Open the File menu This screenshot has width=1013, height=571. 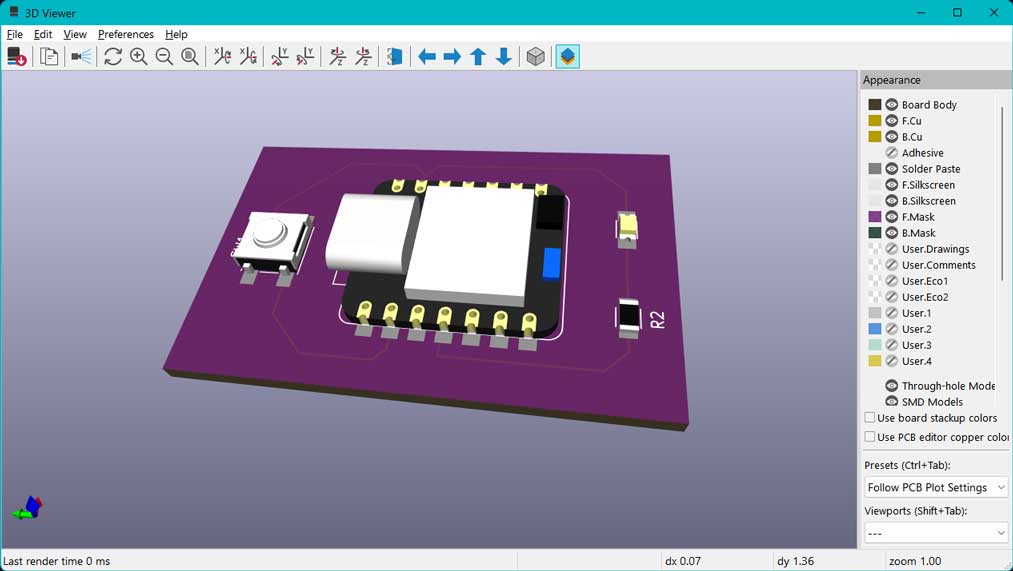click(x=14, y=34)
